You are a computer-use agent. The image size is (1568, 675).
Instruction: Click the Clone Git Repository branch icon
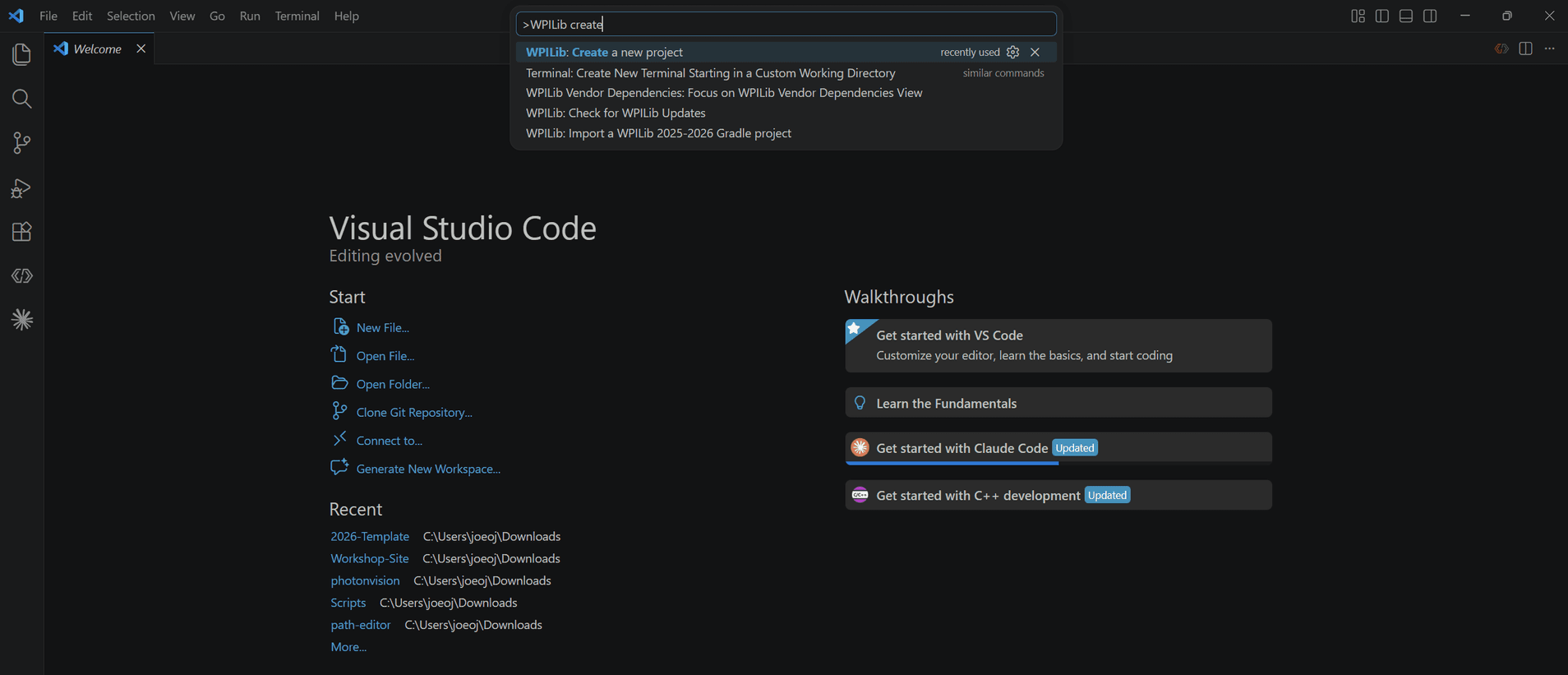click(x=339, y=411)
